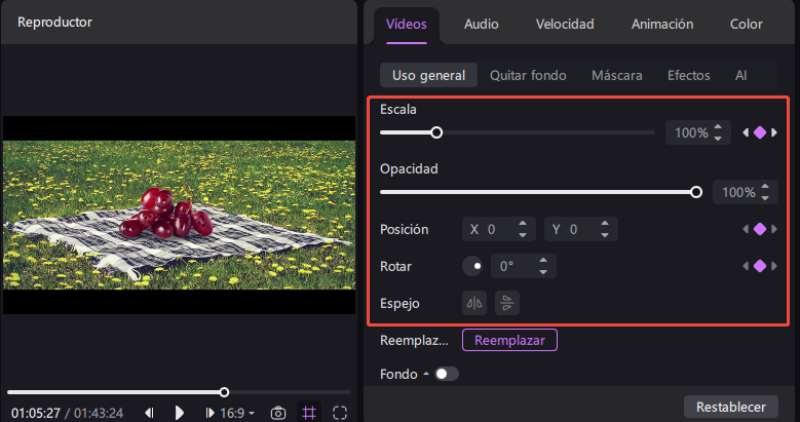Viewport: 800px width, 422px height.
Task: Take a snapshot with the camera icon
Action: 279,412
